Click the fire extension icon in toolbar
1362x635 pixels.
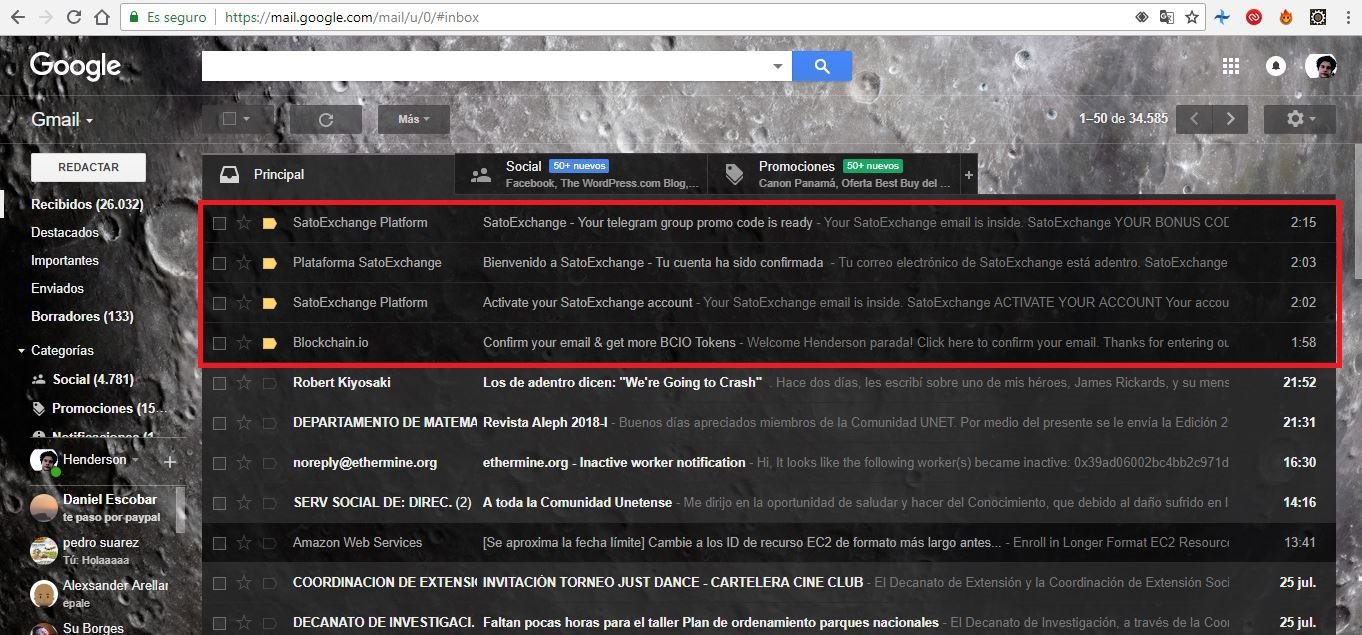coord(1286,17)
